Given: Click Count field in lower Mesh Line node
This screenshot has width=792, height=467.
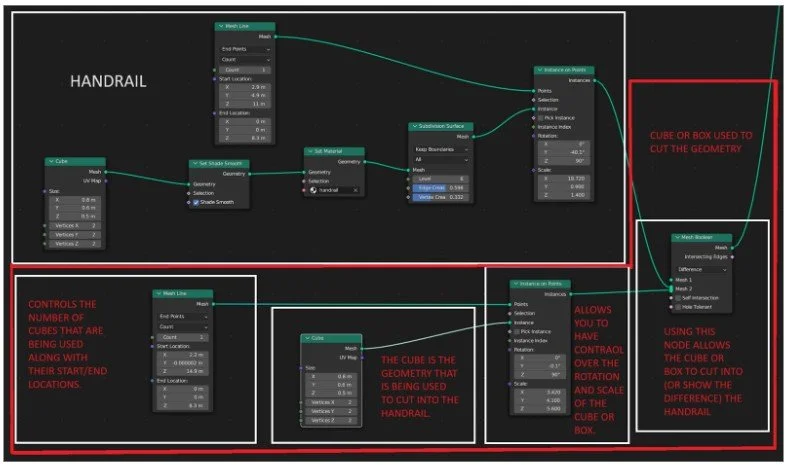Looking at the screenshot, I should (183, 337).
